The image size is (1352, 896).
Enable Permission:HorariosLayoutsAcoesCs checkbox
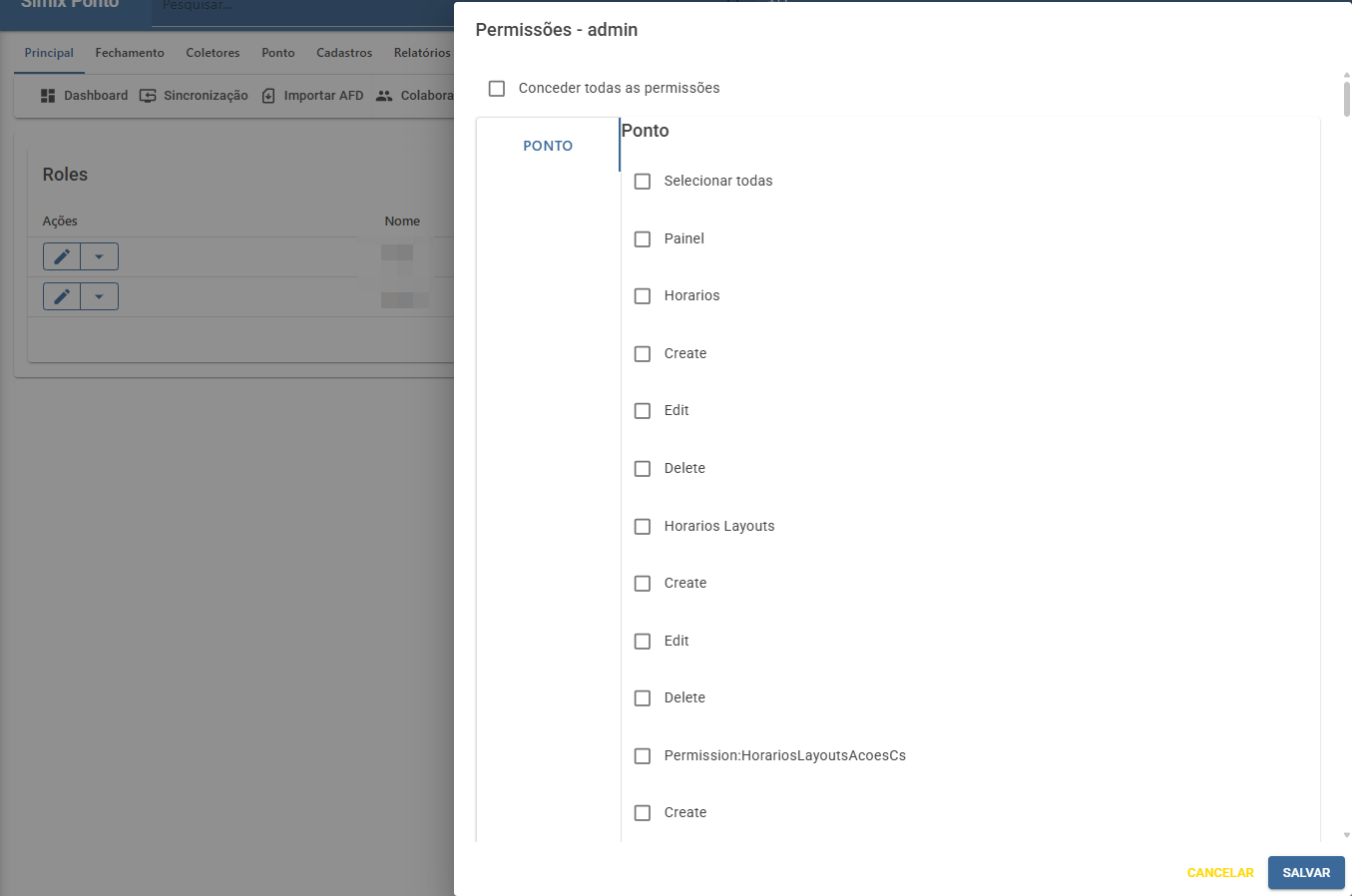(643, 756)
